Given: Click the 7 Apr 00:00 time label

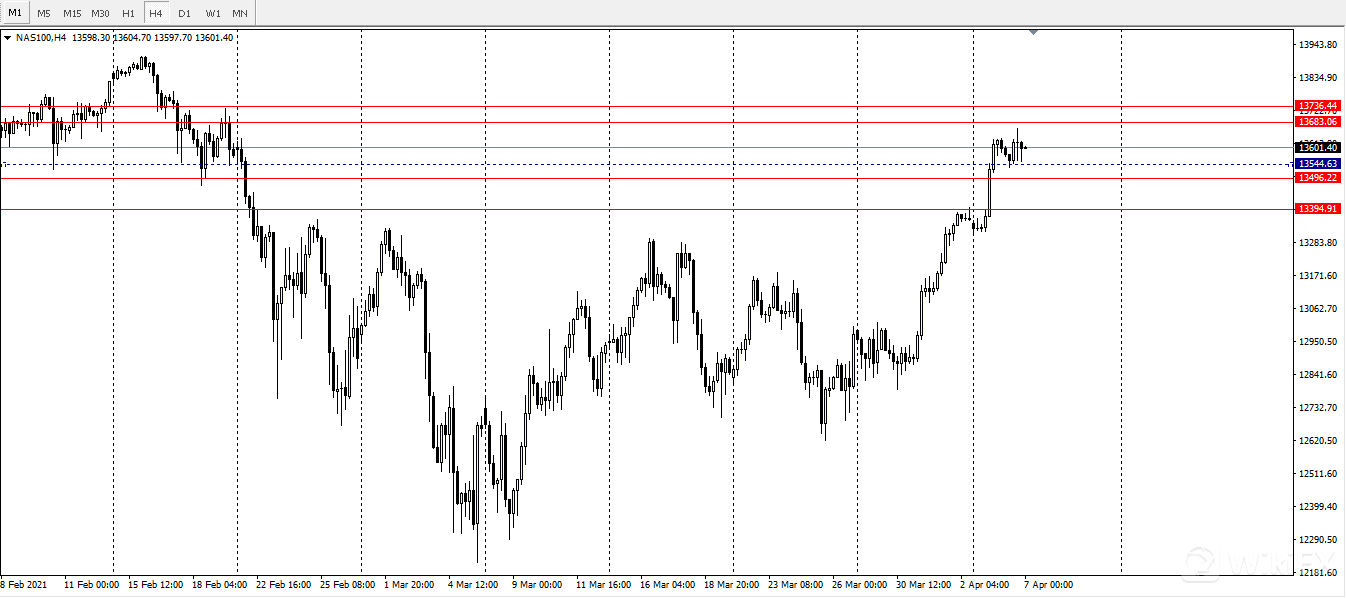Looking at the screenshot, I should coord(1047,584).
